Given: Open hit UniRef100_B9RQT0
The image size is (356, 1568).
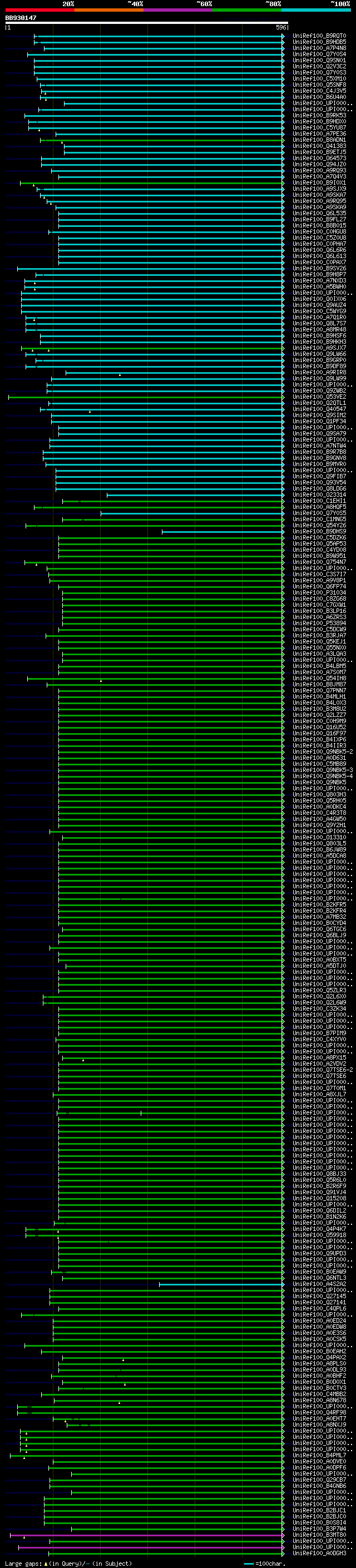Looking at the screenshot, I should point(319,36).
